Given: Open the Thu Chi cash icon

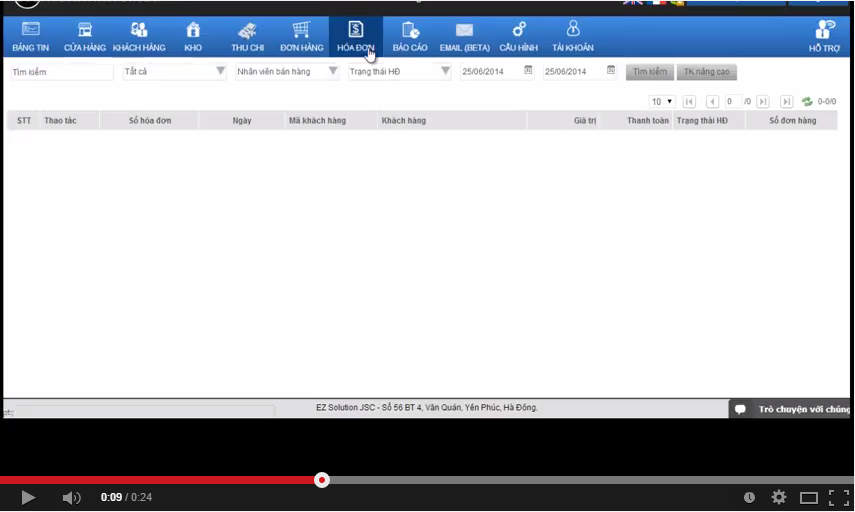Looking at the screenshot, I should coord(247,31).
